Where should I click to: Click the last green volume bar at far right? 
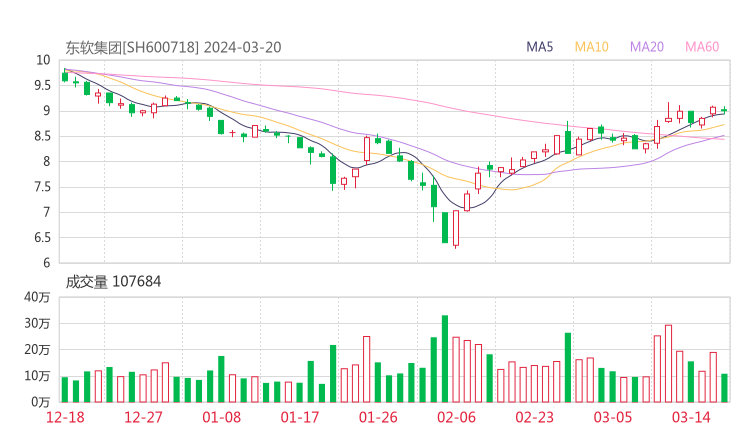coord(724,387)
